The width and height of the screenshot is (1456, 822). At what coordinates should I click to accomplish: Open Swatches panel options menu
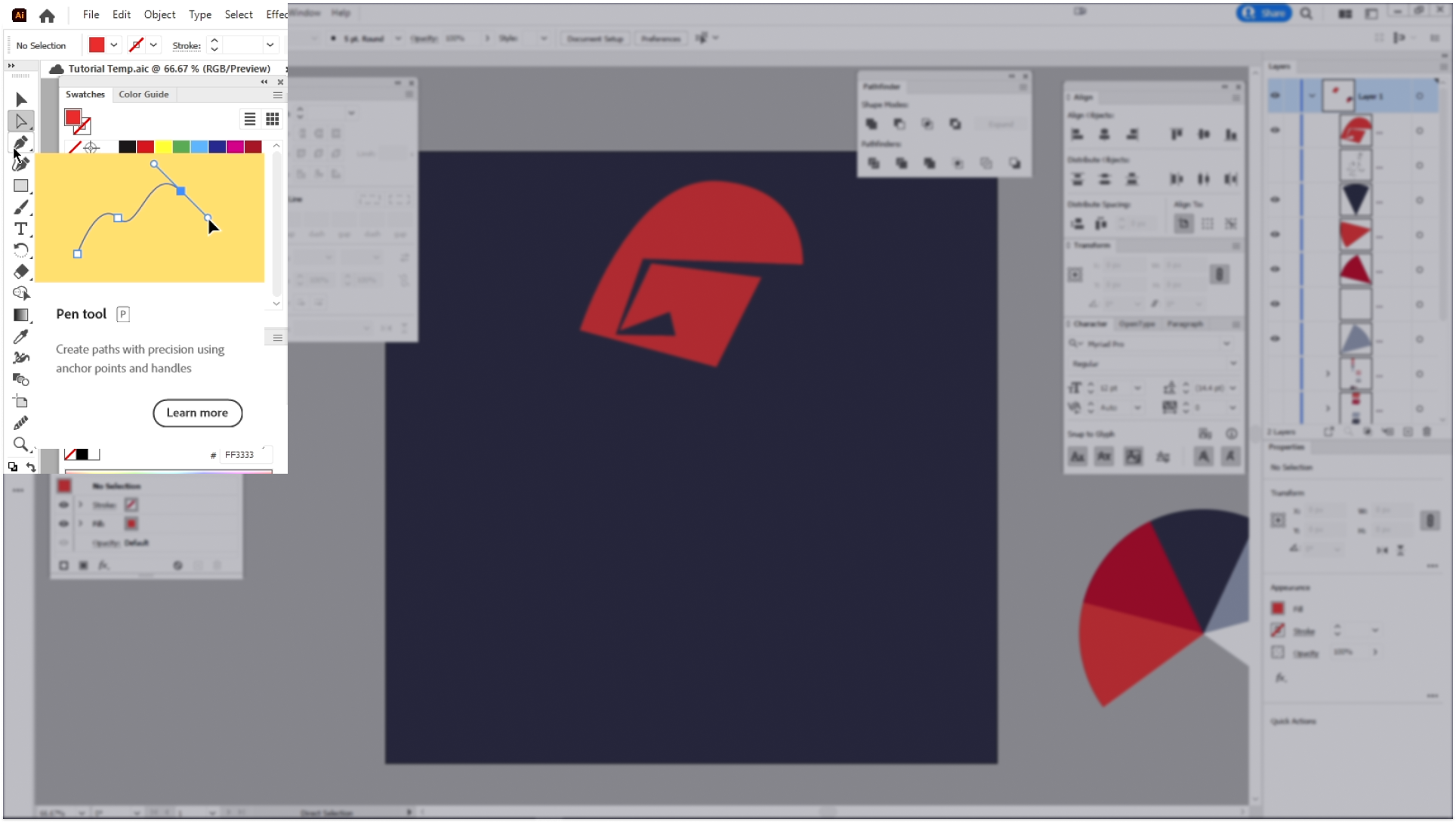click(x=278, y=95)
